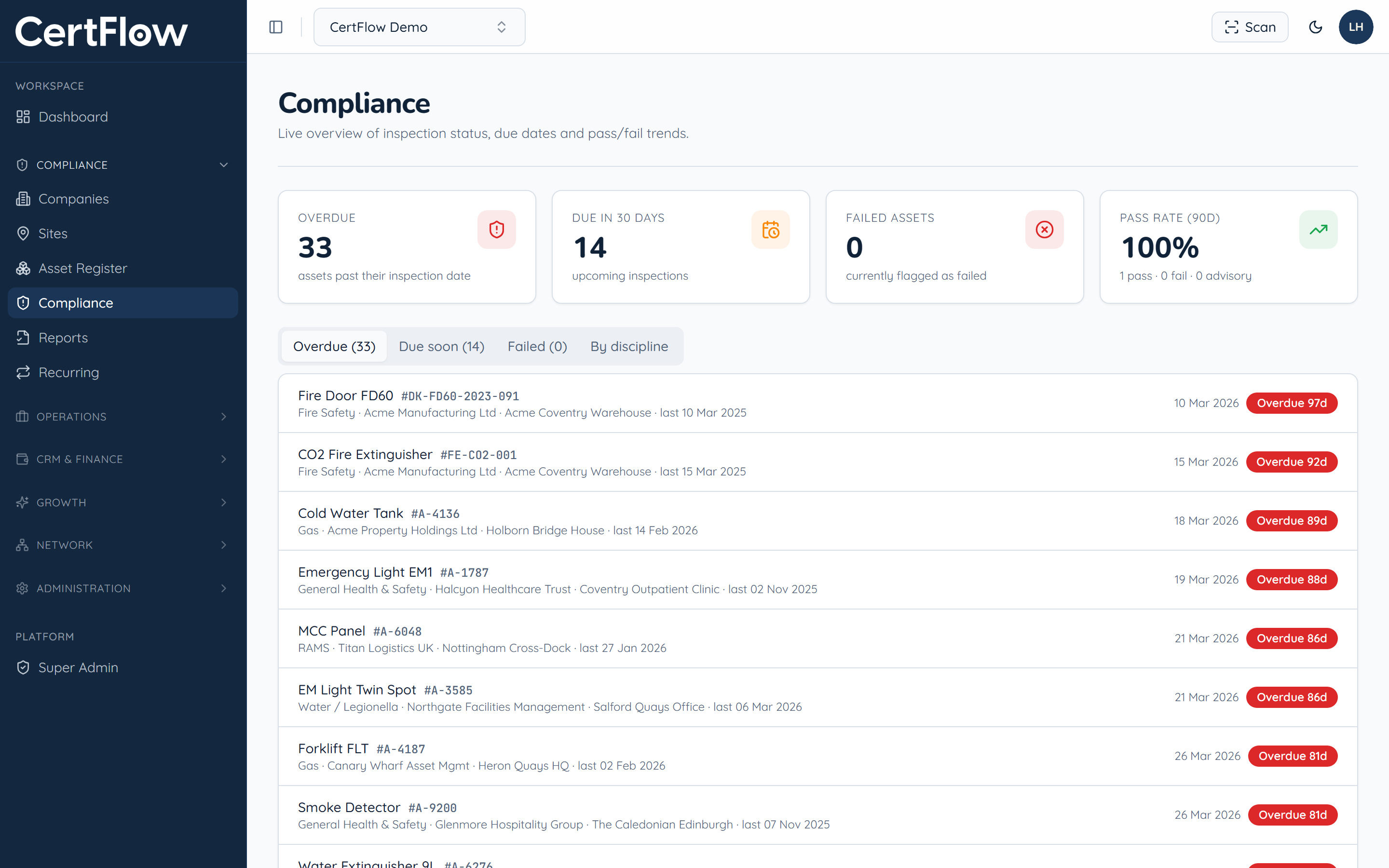Open the CO2 Fire Extinguisher row
Image resolution: width=1389 pixels, height=868 pixels.
point(817,462)
